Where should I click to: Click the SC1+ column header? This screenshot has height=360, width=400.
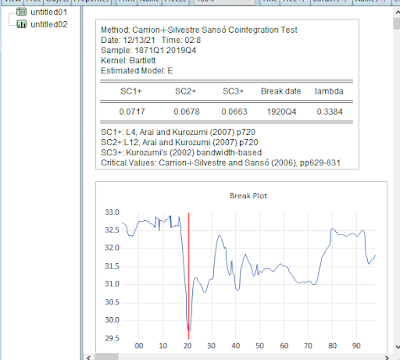pos(131,91)
